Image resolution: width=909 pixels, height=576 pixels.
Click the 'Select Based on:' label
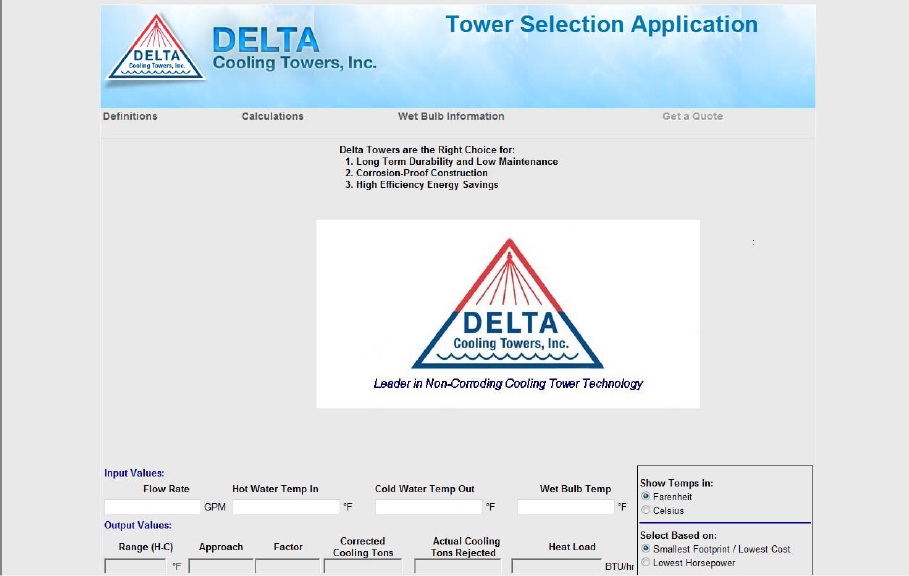point(678,535)
